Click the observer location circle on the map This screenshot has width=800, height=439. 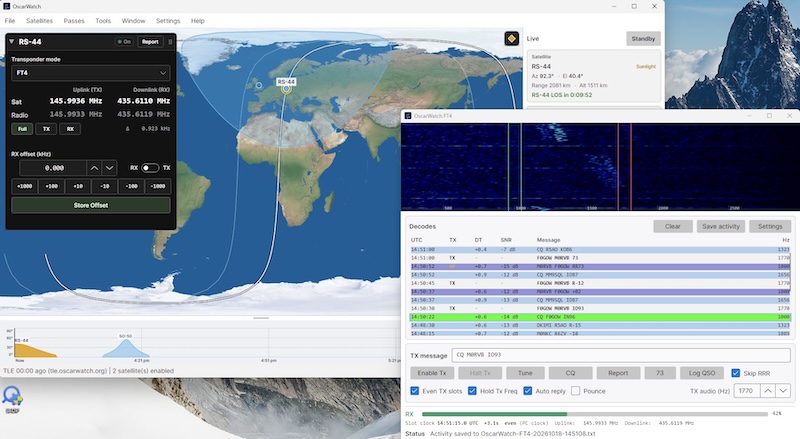(259, 85)
